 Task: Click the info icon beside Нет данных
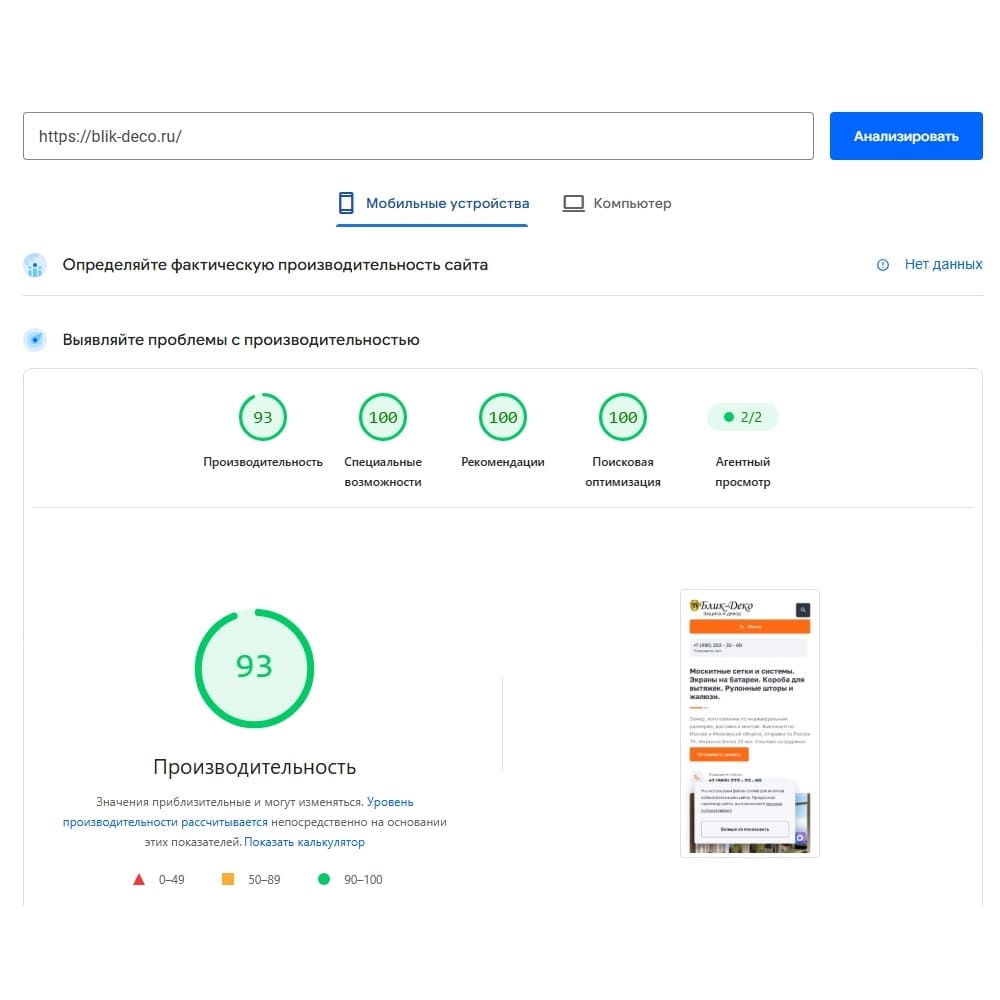(883, 265)
